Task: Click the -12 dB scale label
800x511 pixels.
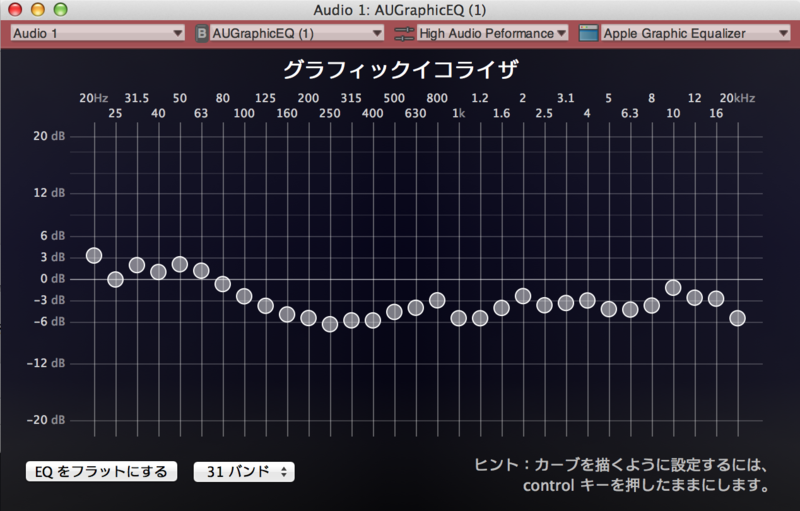Action: 46,363
